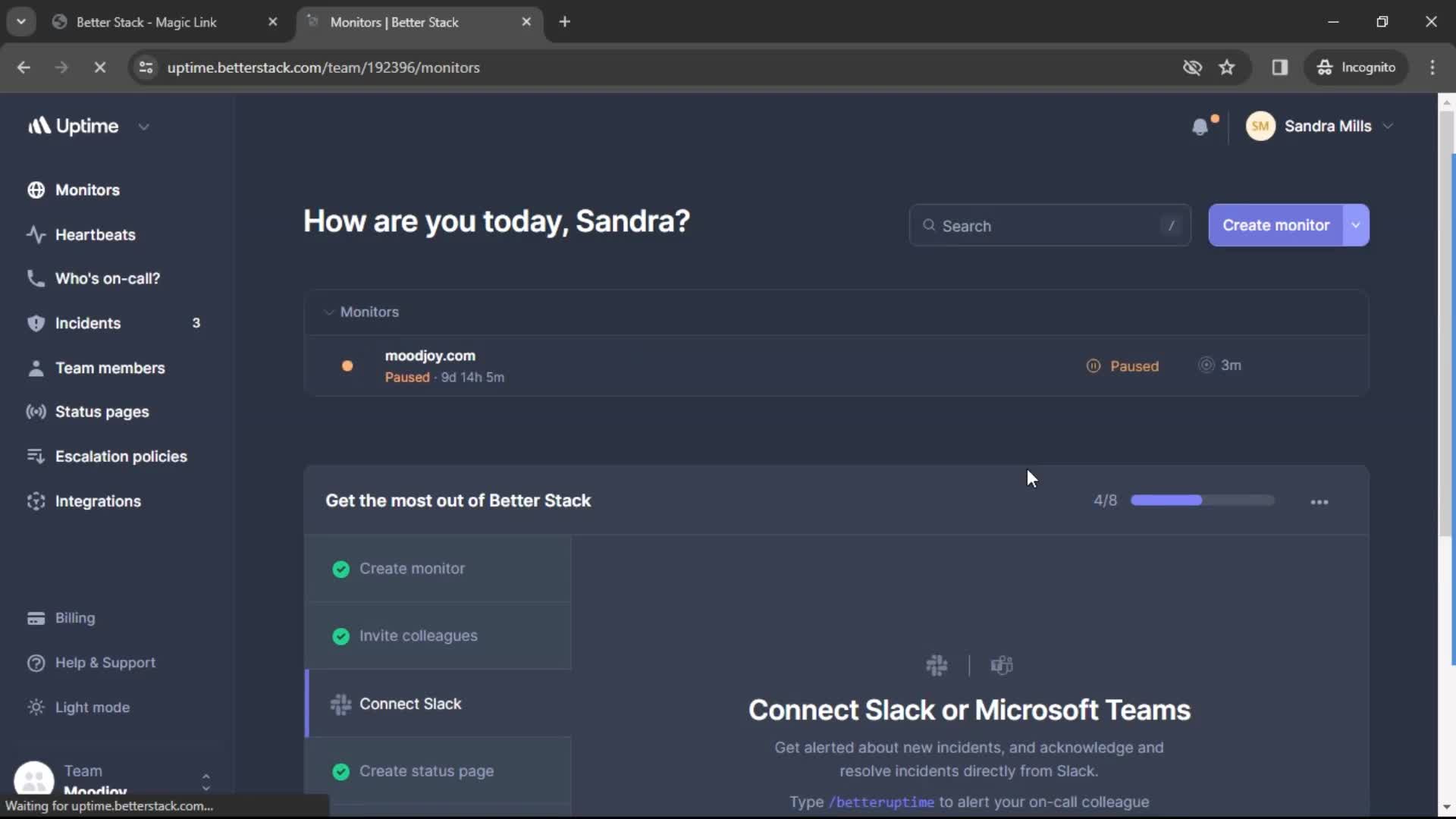
Task: Click the Light mode sun icon
Action: (36, 708)
